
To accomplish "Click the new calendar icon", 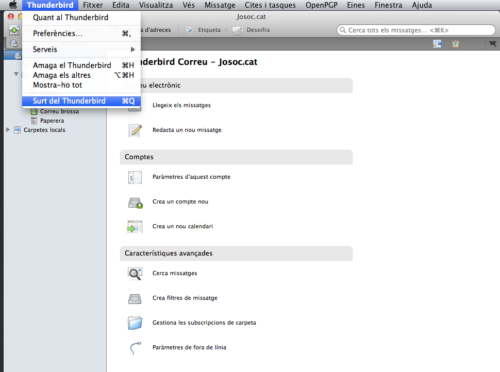I will 135,227.
